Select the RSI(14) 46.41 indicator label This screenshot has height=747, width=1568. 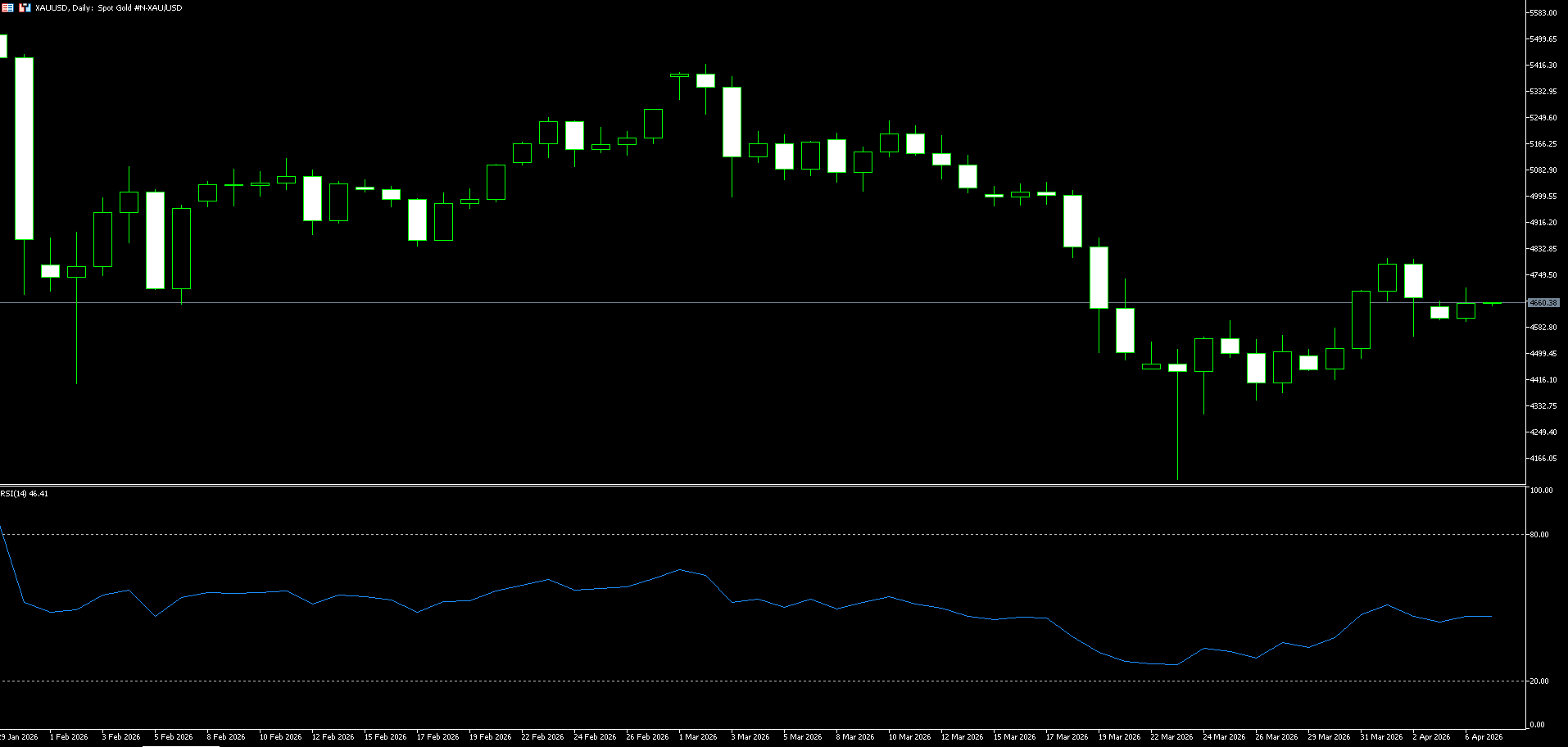tap(25, 494)
